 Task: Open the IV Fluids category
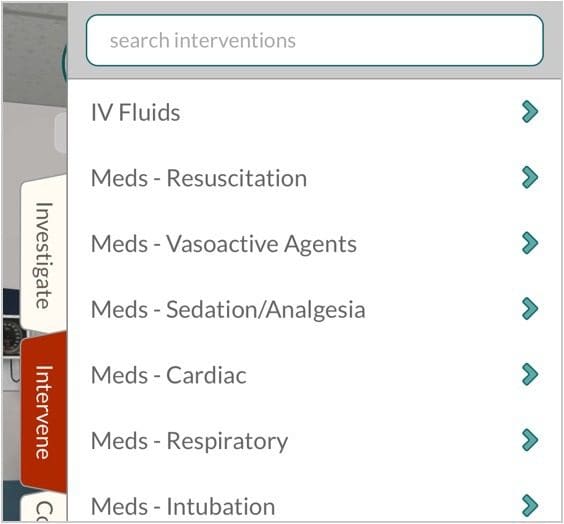click(x=314, y=112)
